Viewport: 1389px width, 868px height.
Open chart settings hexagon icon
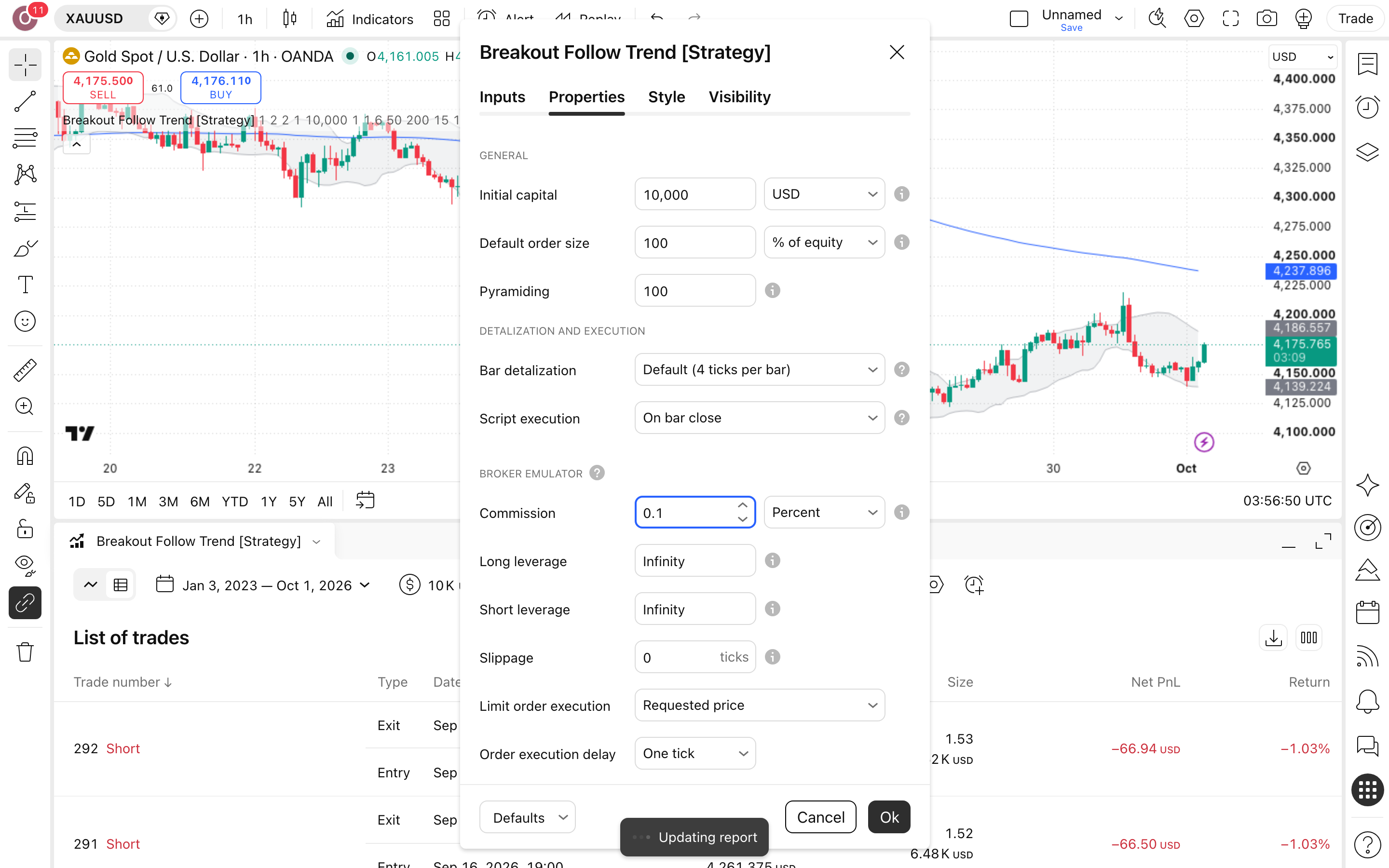pos(1194,18)
